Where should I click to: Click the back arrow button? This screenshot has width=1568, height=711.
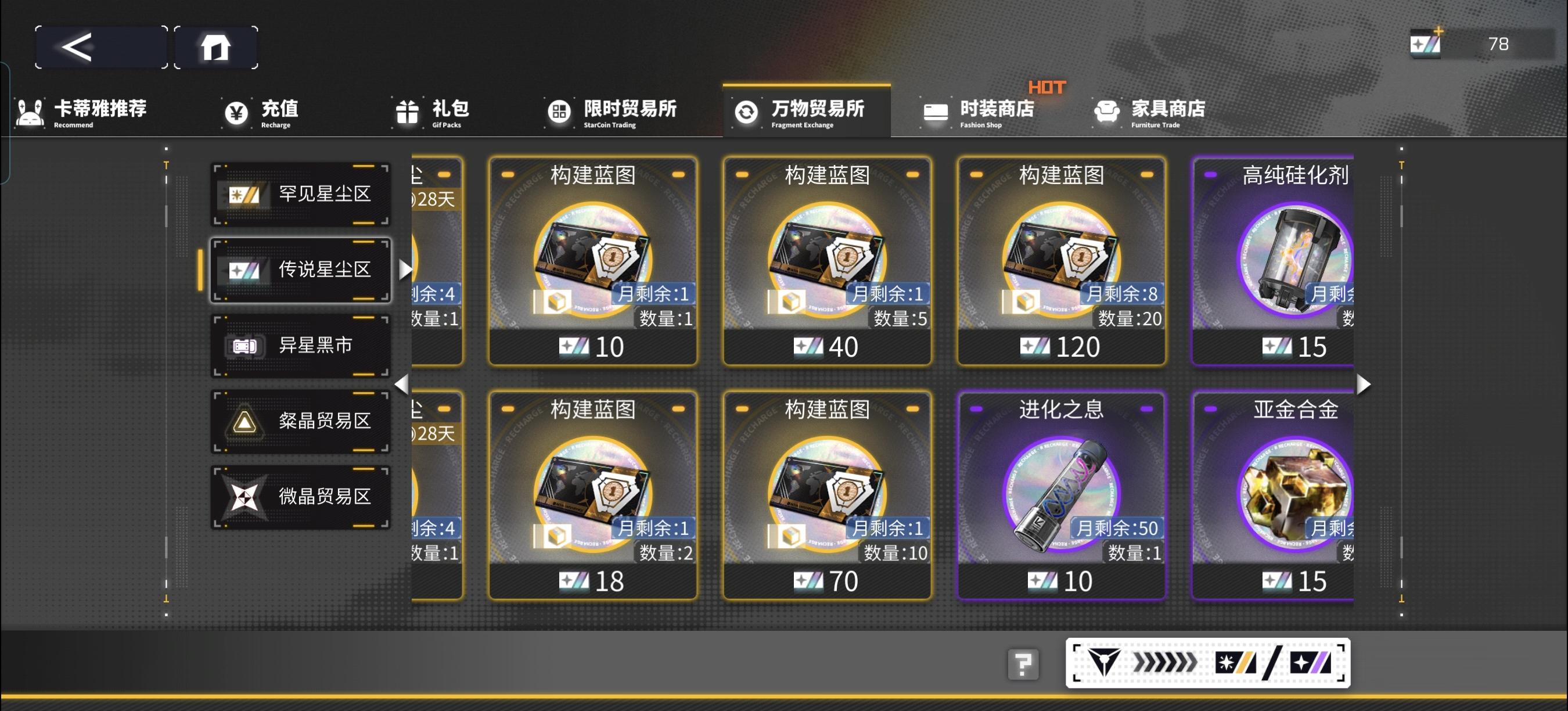pyautogui.click(x=101, y=48)
